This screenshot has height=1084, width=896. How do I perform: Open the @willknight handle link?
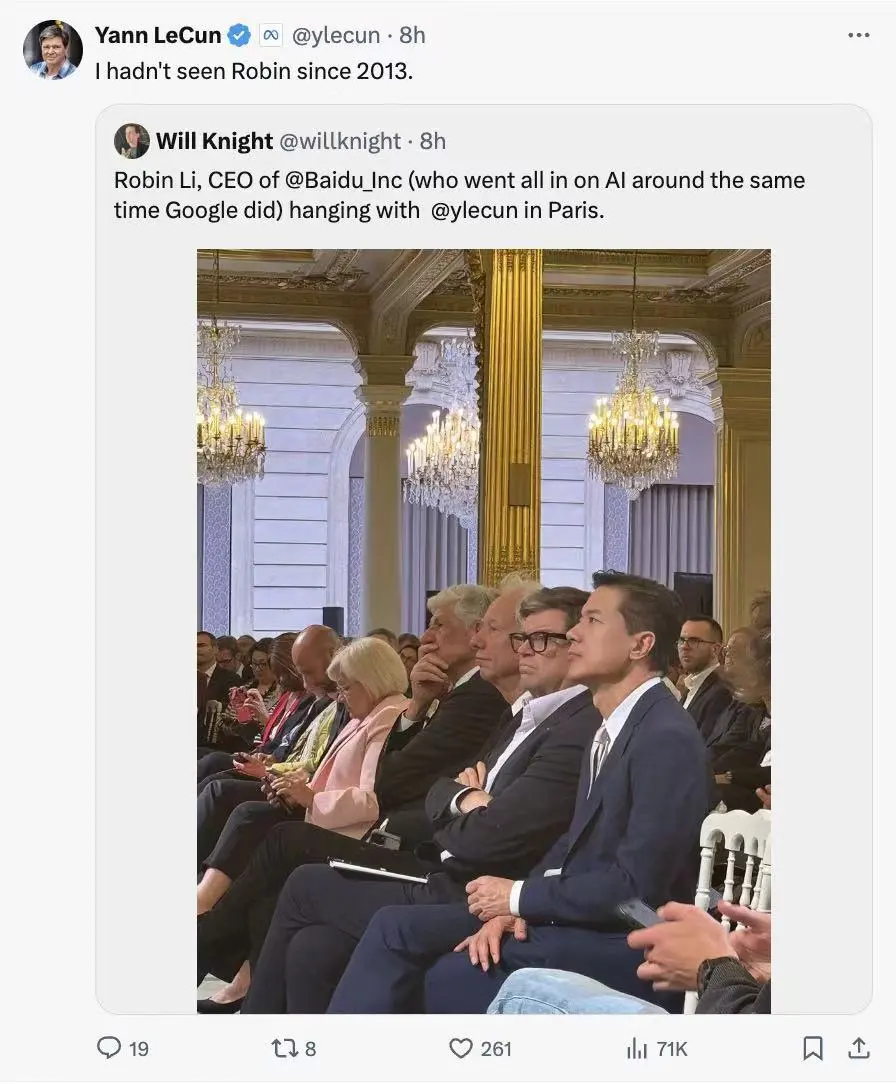(x=339, y=141)
